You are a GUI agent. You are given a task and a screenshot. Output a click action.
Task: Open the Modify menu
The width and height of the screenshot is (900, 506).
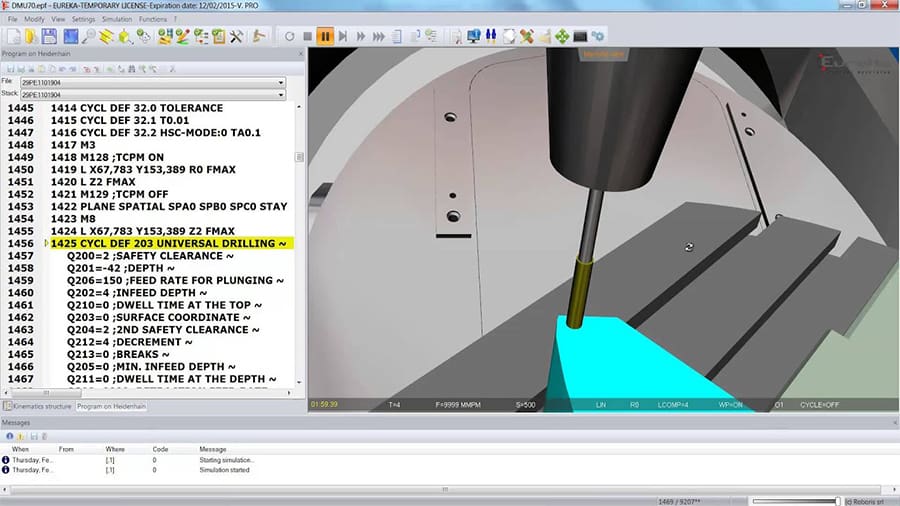click(x=34, y=20)
